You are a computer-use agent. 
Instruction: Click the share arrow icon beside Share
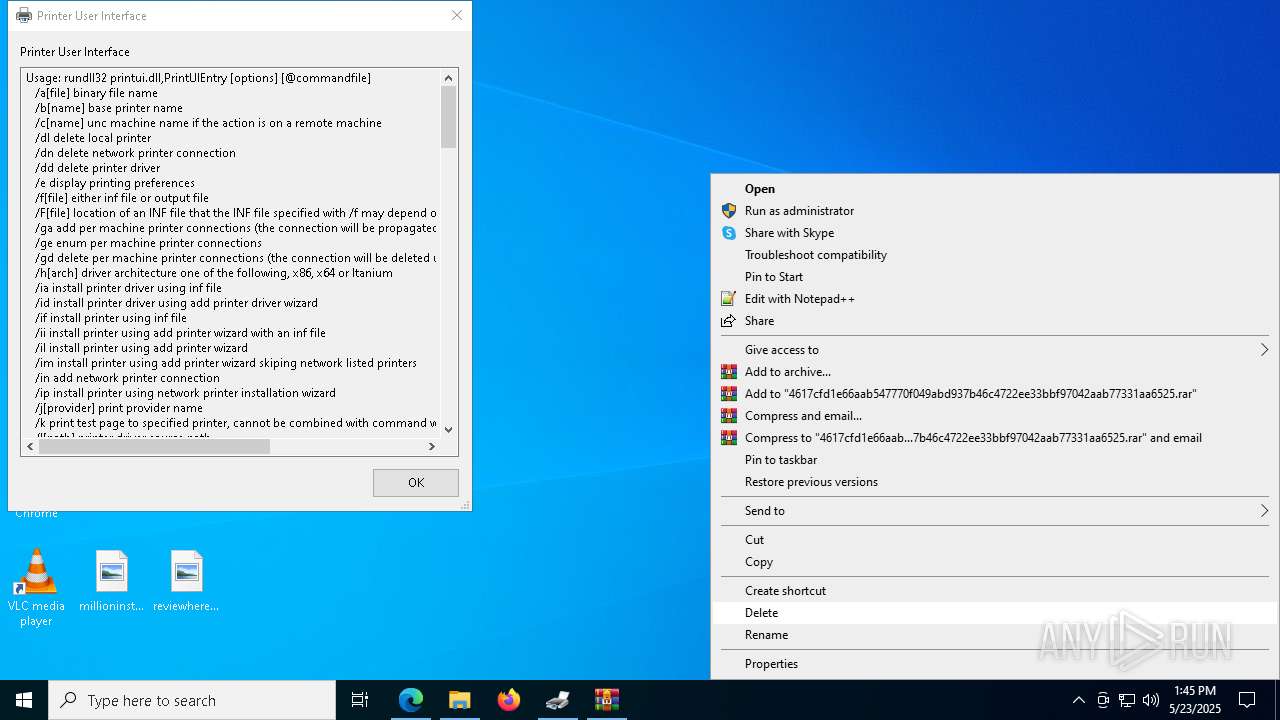pos(729,321)
